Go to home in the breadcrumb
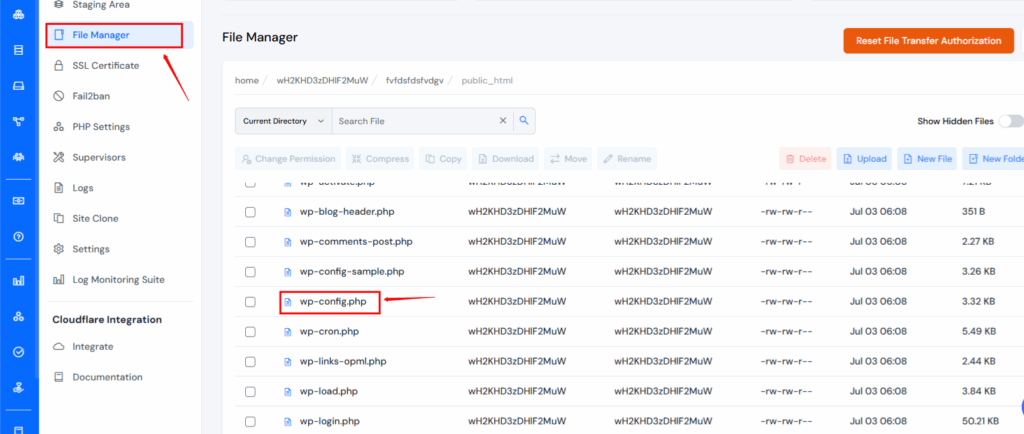Viewport: 1024px width, 434px height. click(247, 80)
